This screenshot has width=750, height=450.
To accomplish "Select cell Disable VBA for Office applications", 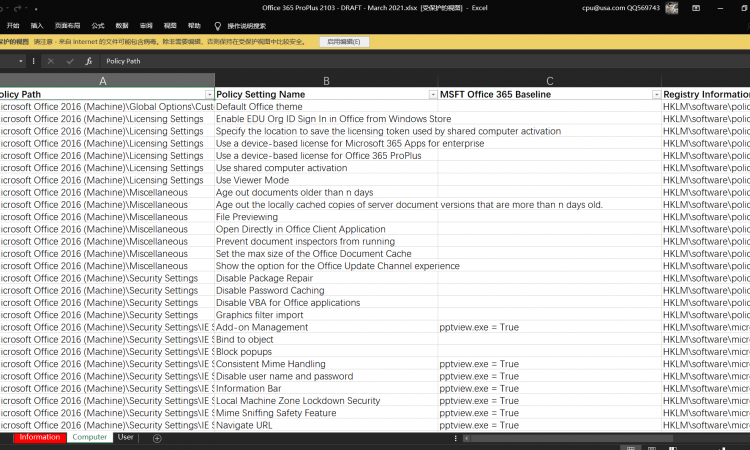I will coord(326,303).
